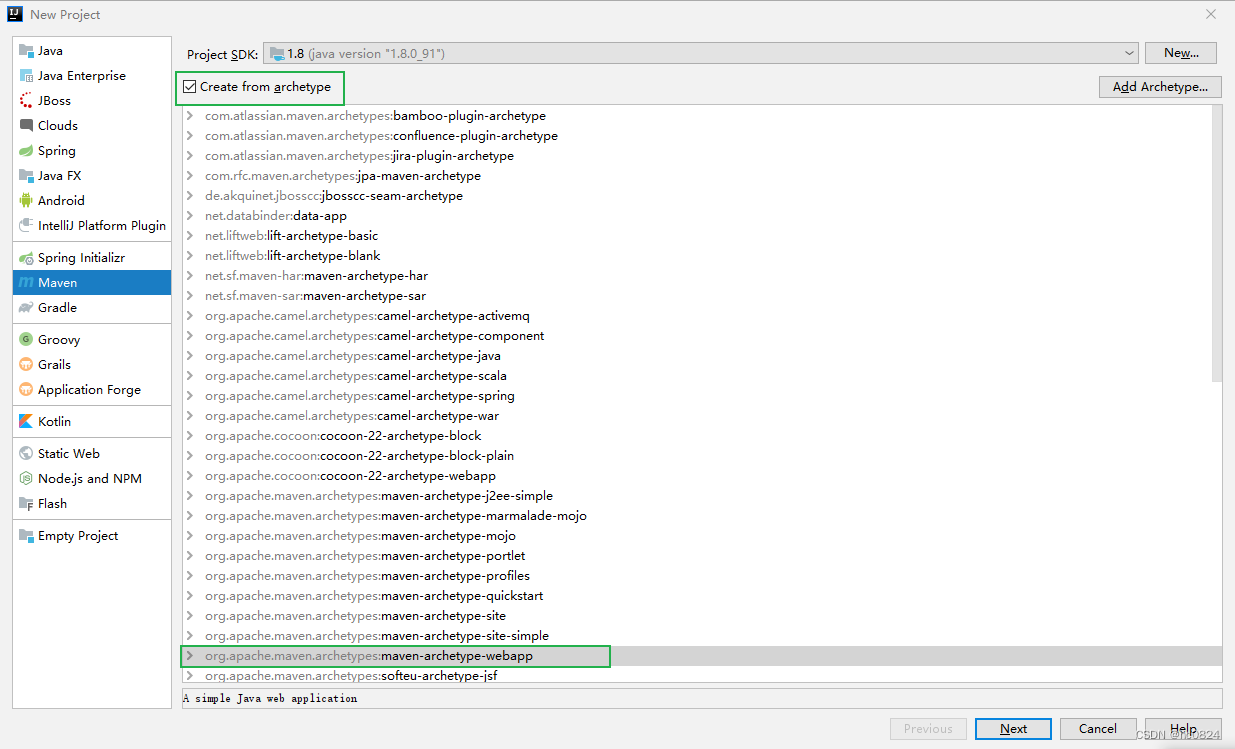1235x749 pixels.
Task: Click the Flash folder icon
Action: (26, 504)
